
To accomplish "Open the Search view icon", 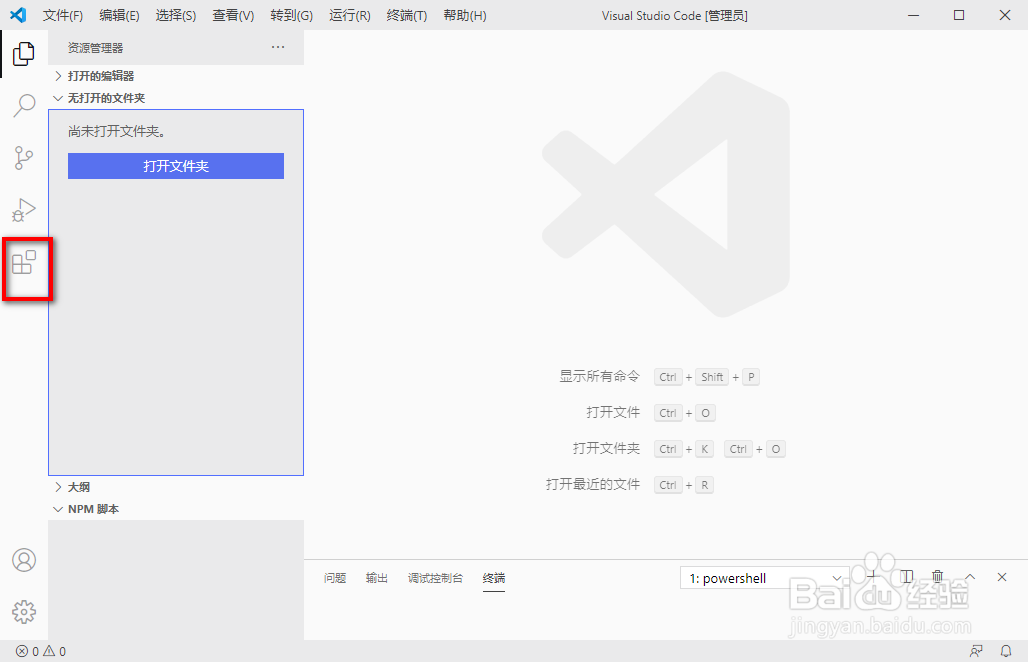I will tap(24, 105).
